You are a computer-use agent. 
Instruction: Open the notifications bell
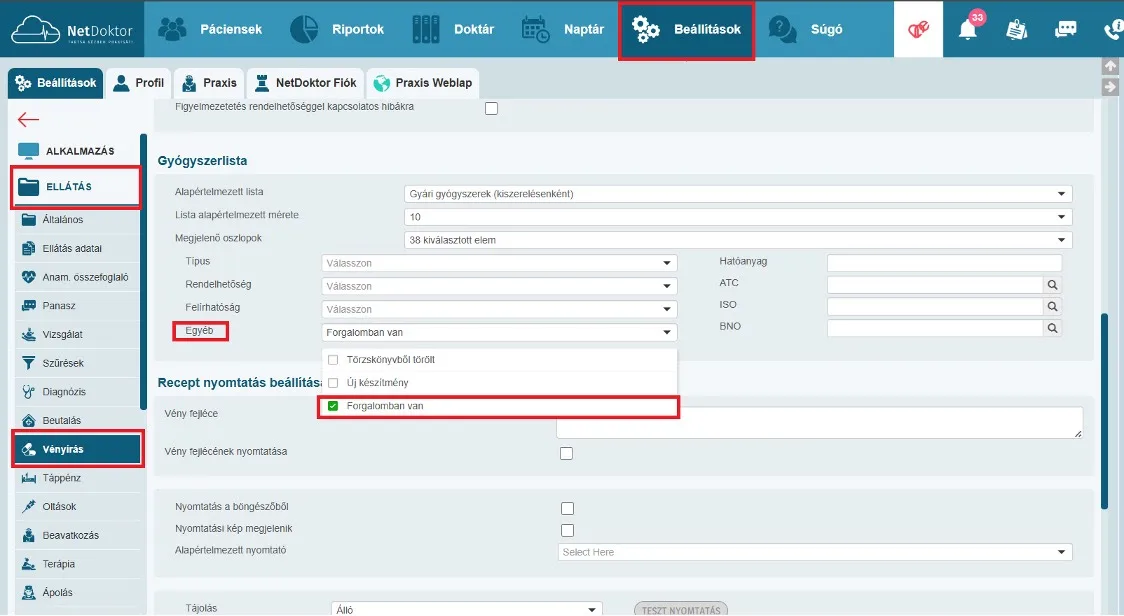click(x=968, y=29)
